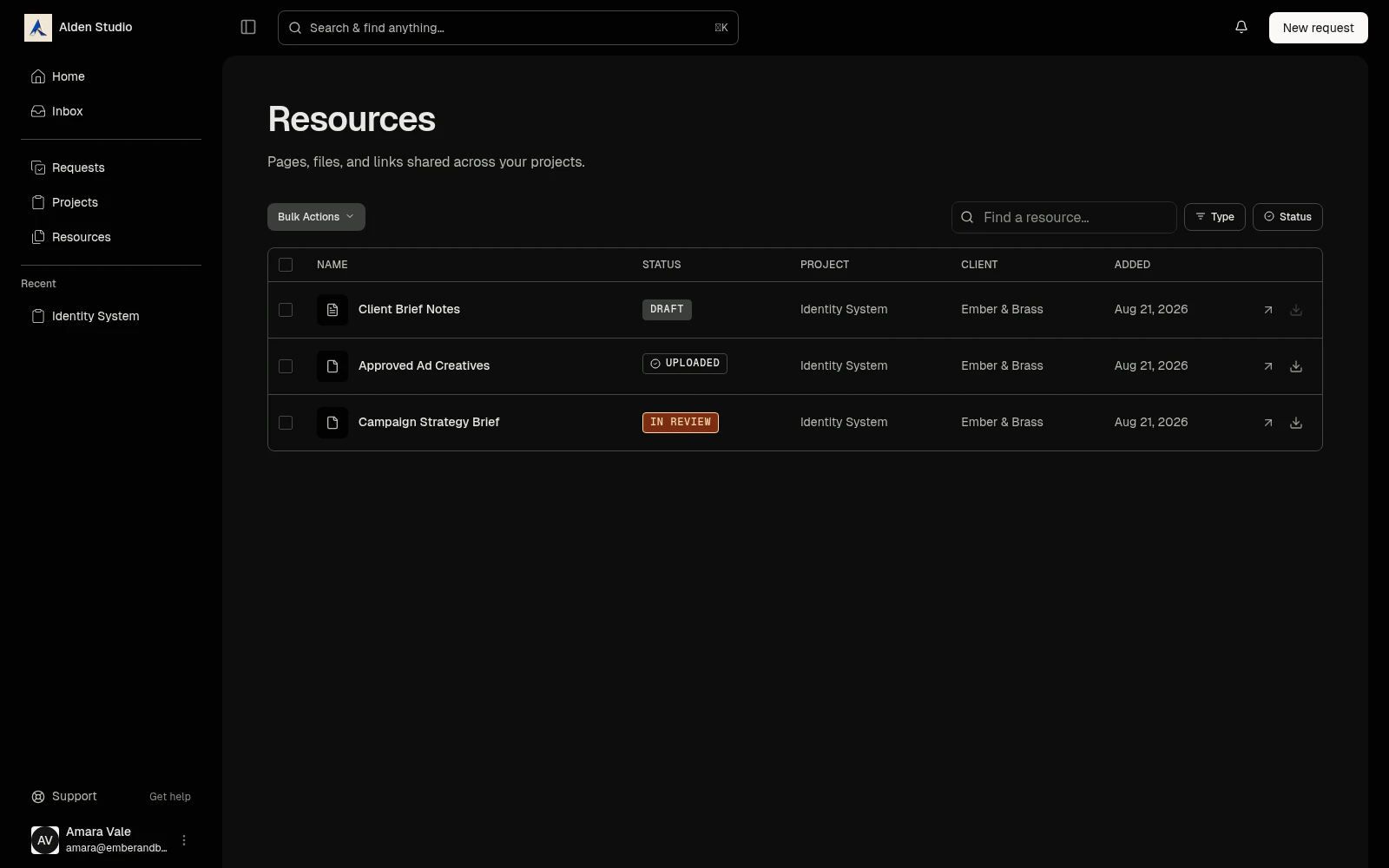Open the Approved Ad Creatives resource name
This screenshot has height=868, width=1389.
click(424, 365)
